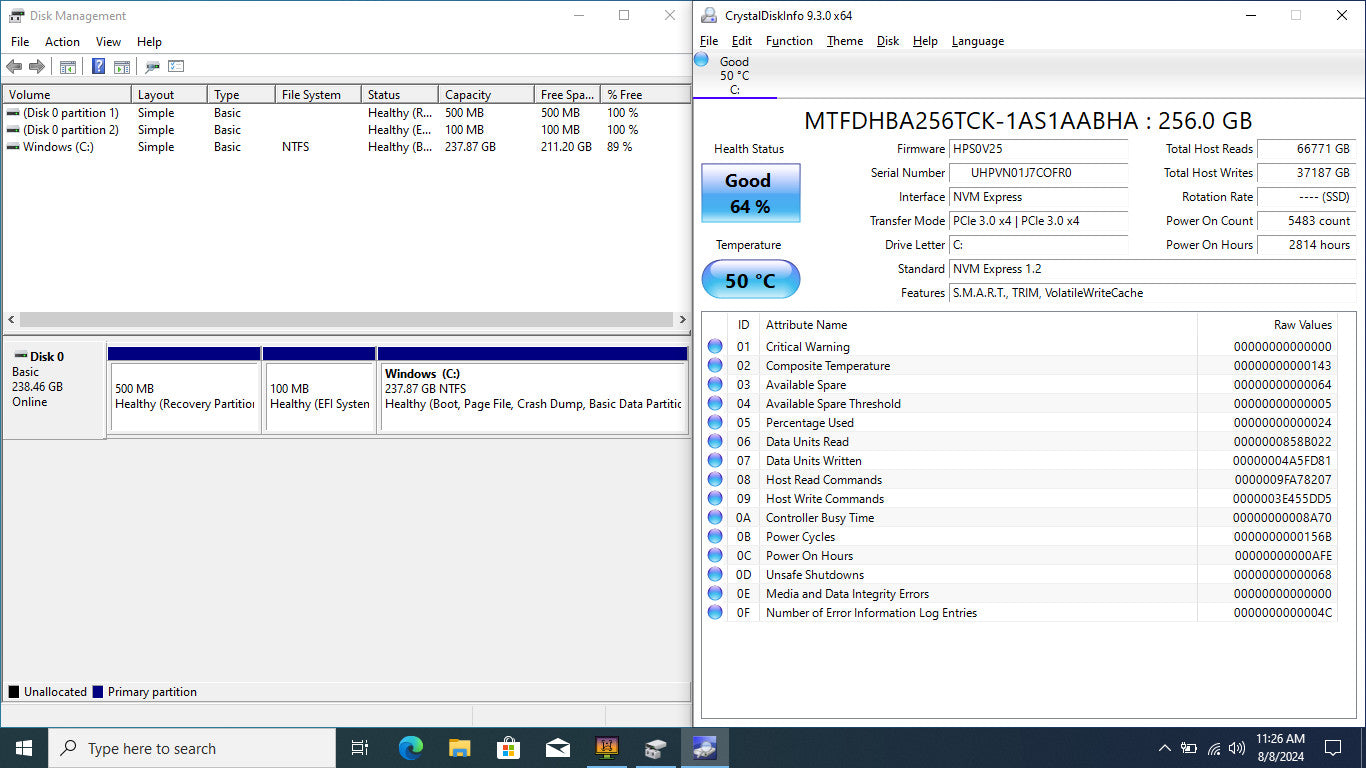
Task: Click the Show/Hide Console Tree toolbar icon
Action: (x=68, y=67)
